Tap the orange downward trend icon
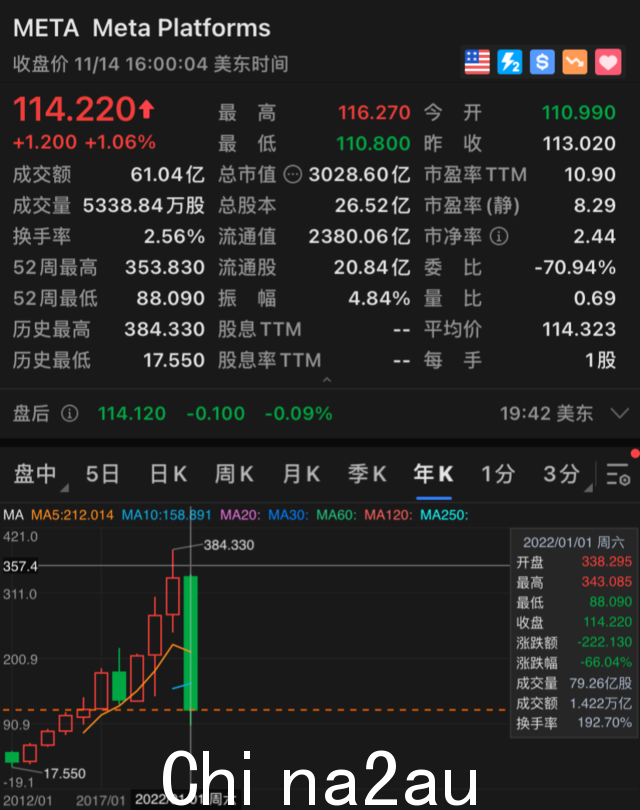The height and width of the screenshot is (810, 640). coord(574,63)
